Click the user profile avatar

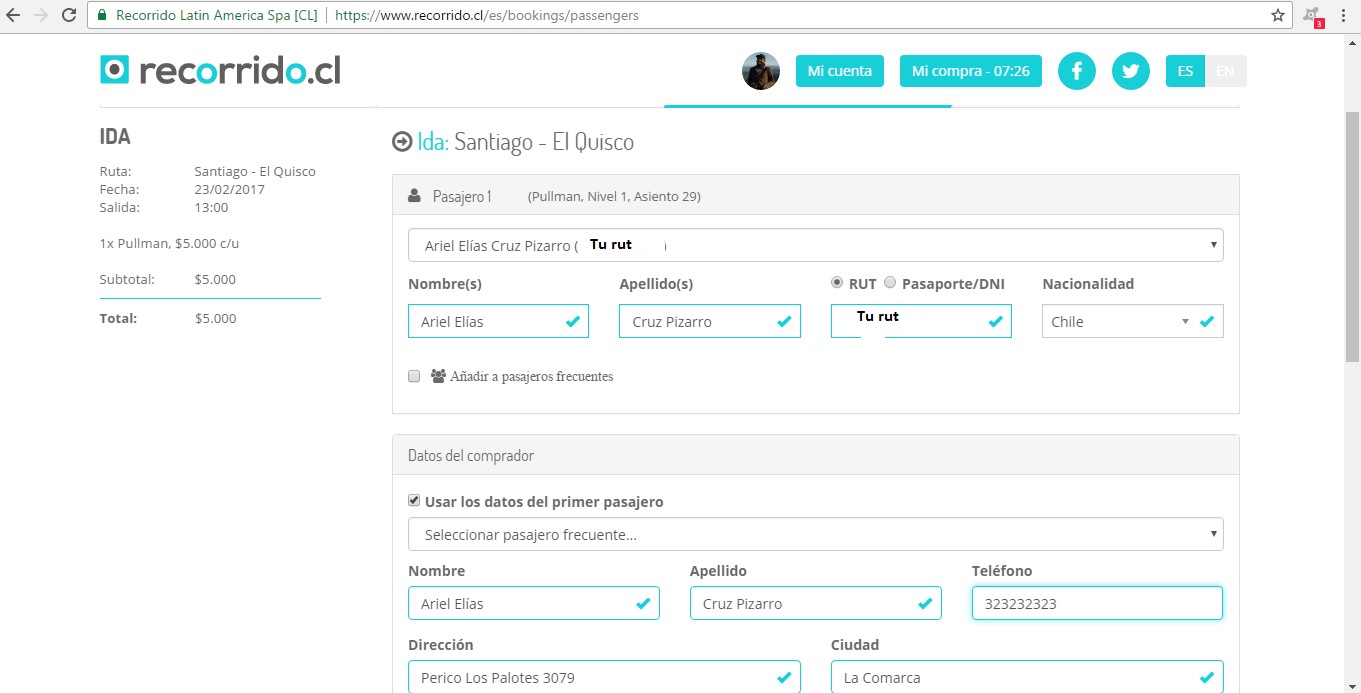(761, 71)
